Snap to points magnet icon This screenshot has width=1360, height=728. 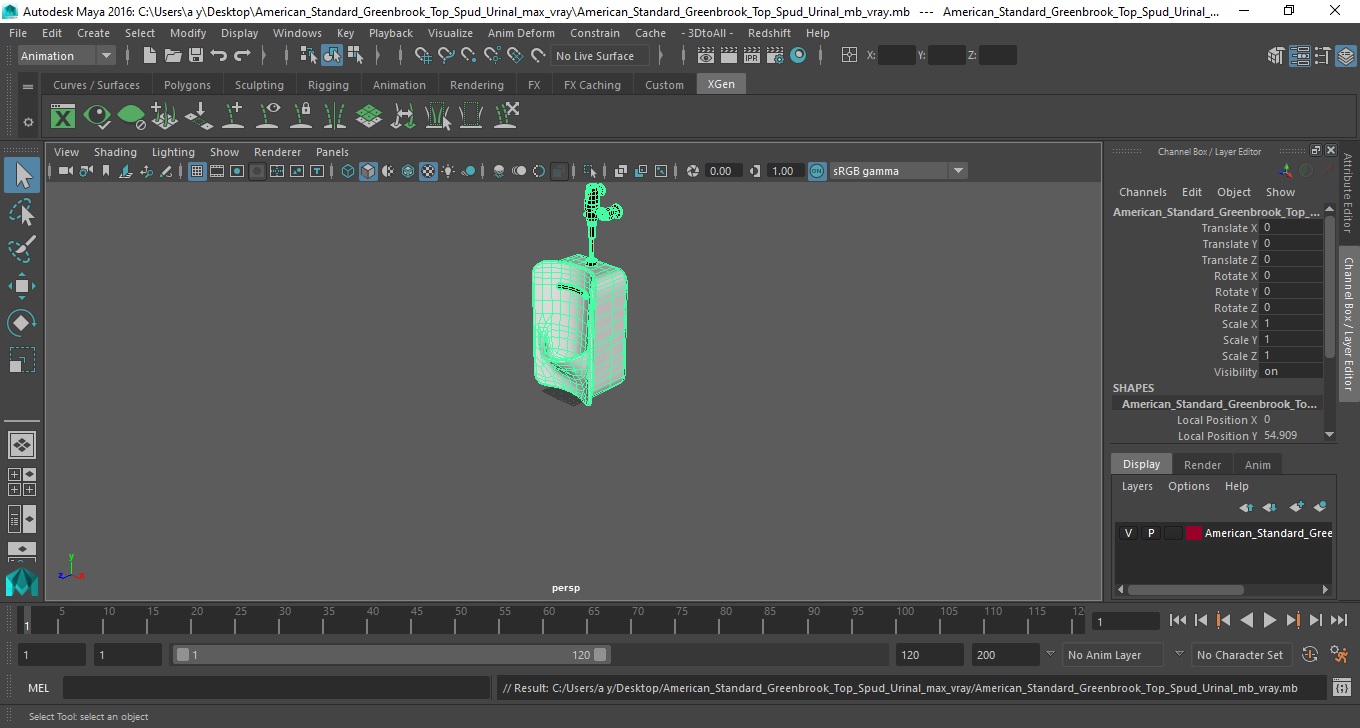tap(469, 56)
